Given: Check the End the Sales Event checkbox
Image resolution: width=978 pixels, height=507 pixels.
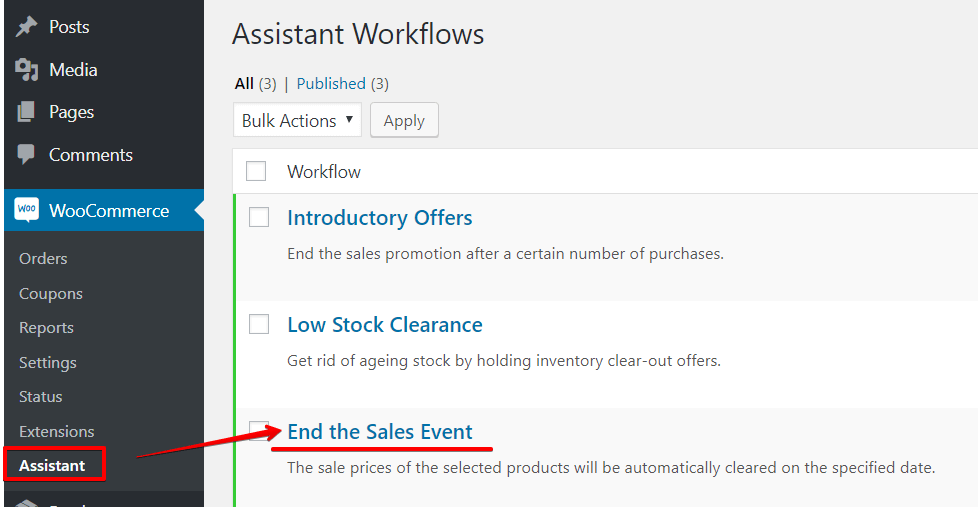Looking at the screenshot, I should click(x=259, y=430).
